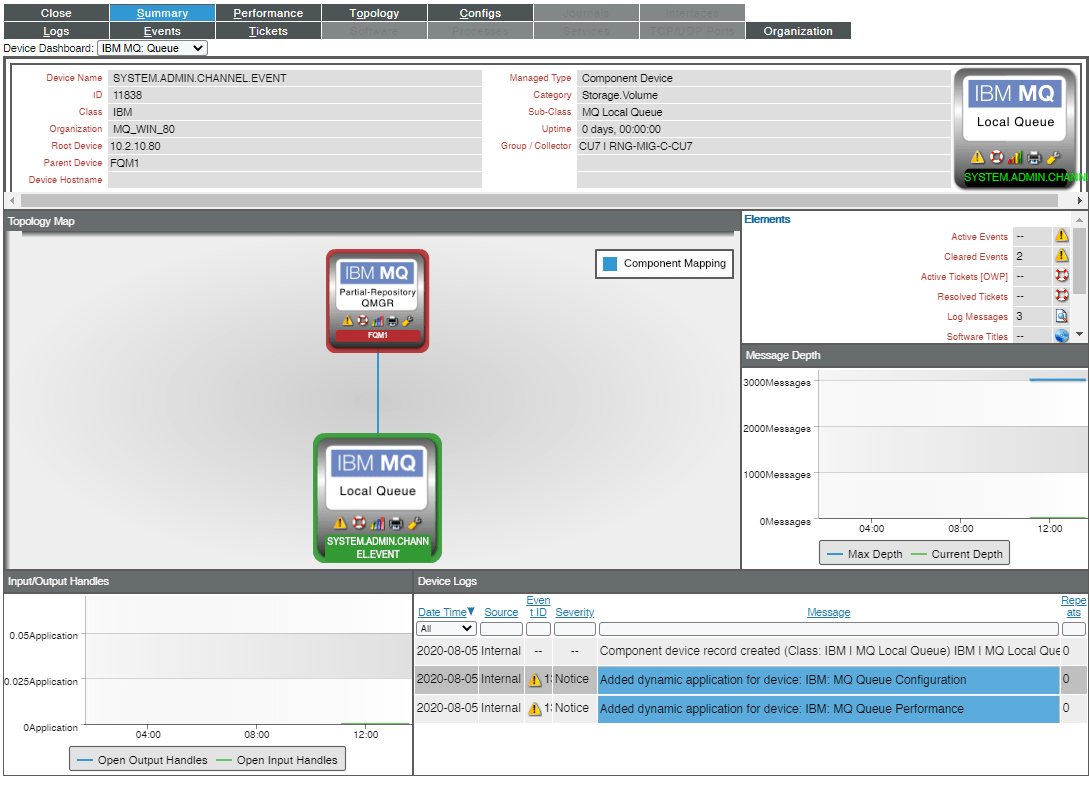Click the Elements heading link

coord(767,219)
